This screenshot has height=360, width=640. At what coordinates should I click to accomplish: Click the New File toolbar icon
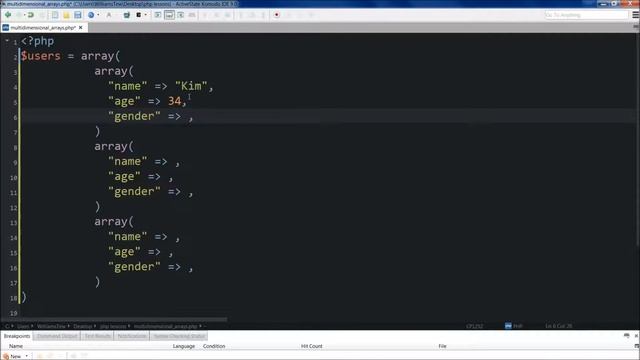pos(55,15)
